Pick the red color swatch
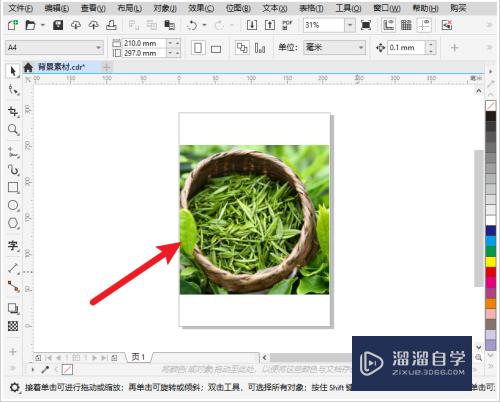The image size is (500, 402). [x=491, y=272]
